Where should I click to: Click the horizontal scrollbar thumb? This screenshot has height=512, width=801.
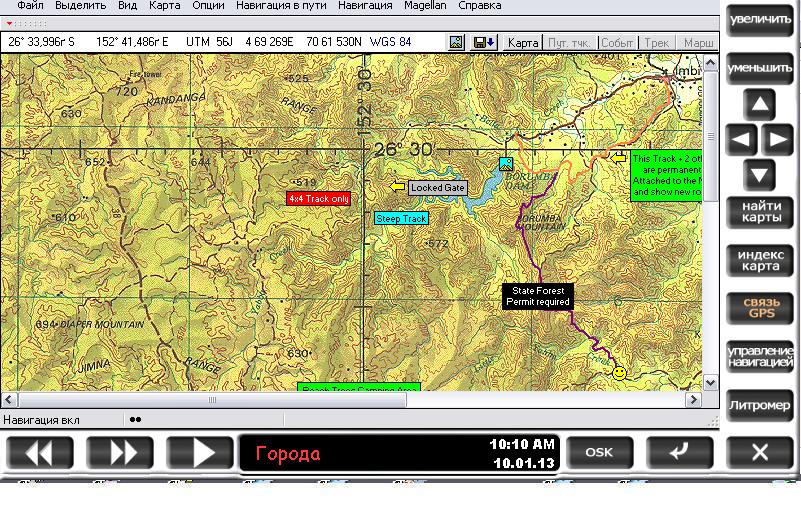click(x=213, y=400)
